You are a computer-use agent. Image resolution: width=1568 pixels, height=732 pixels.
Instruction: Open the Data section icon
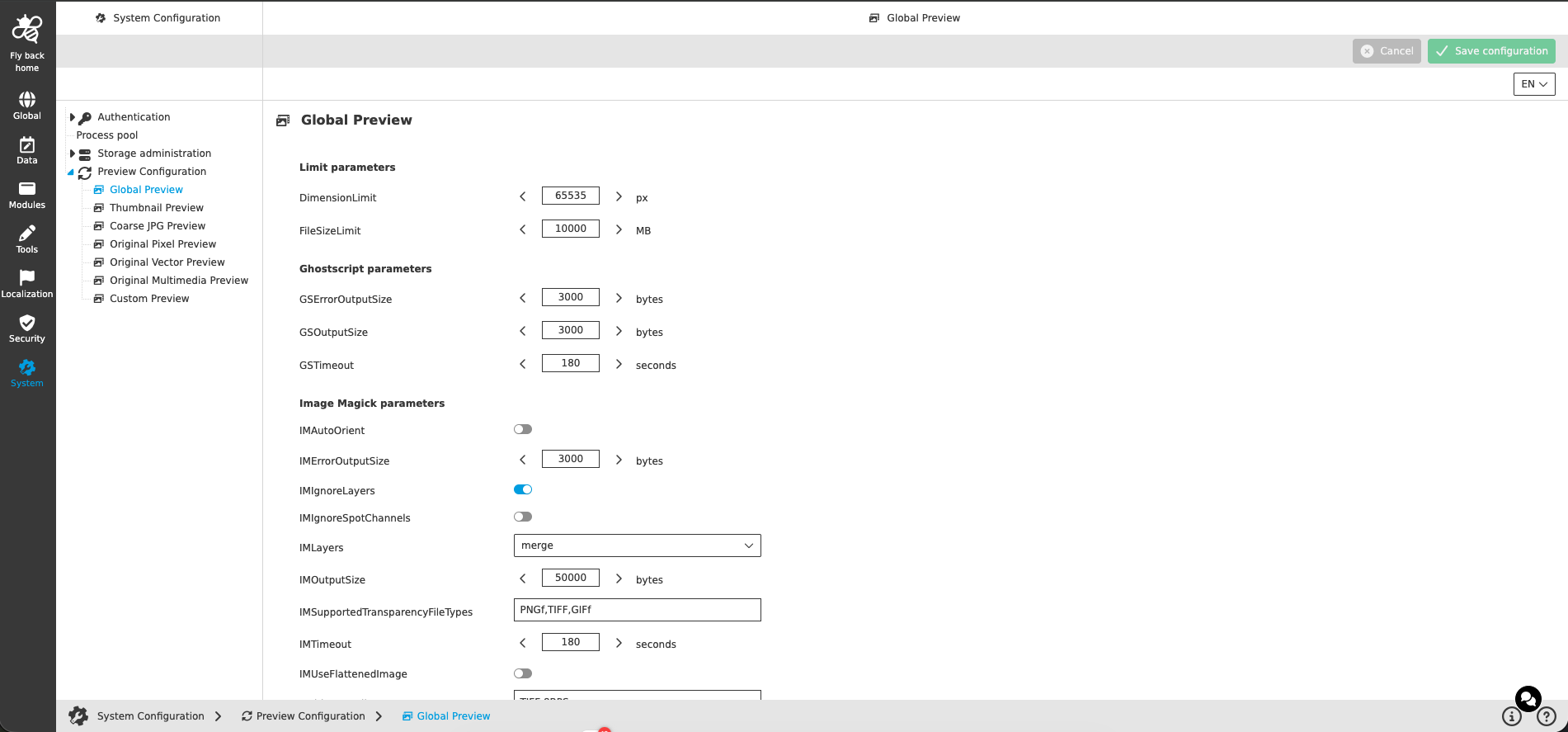pyautogui.click(x=27, y=145)
